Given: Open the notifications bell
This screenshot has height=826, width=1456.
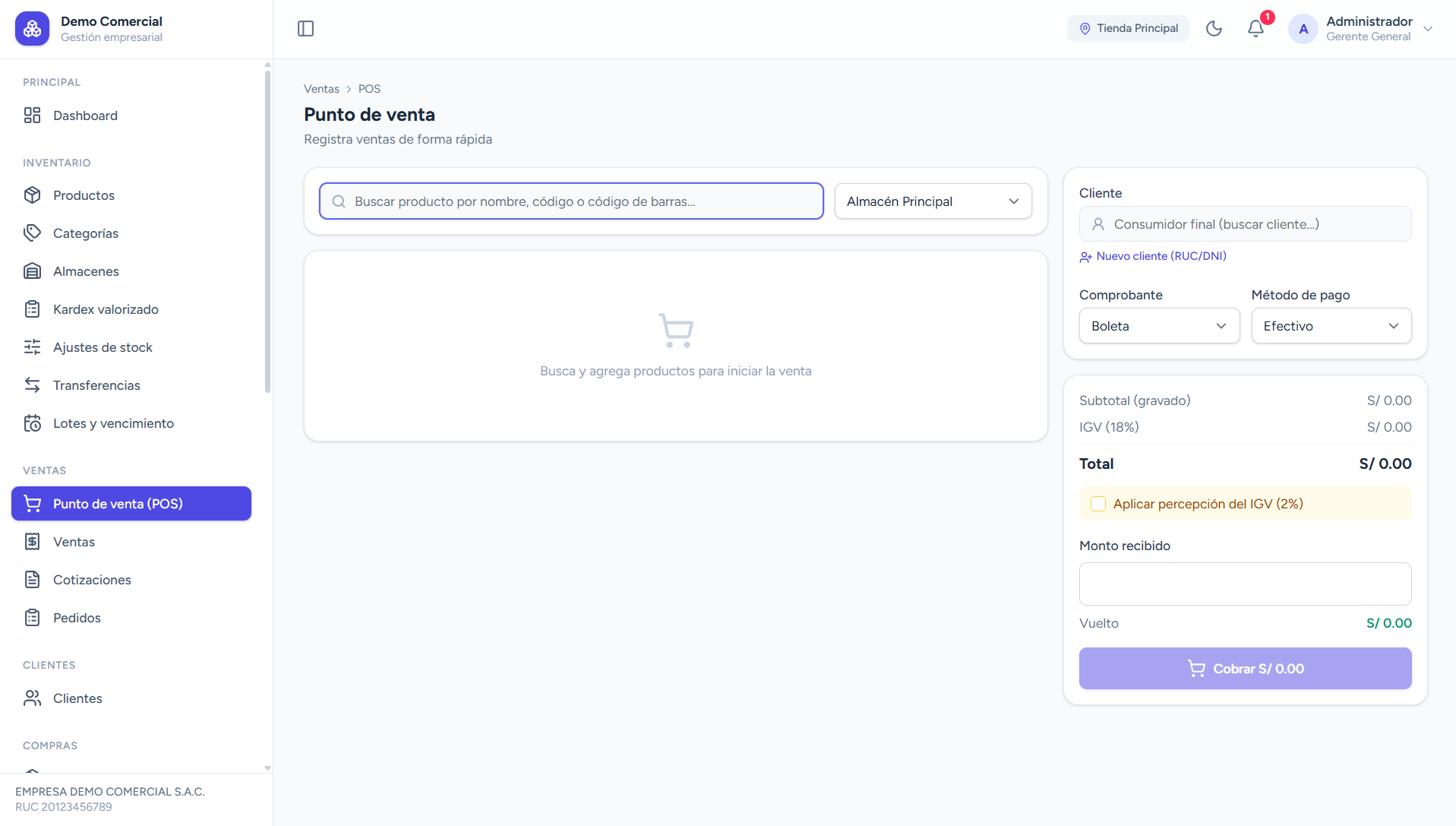Looking at the screenshot, I should 1255,29.
